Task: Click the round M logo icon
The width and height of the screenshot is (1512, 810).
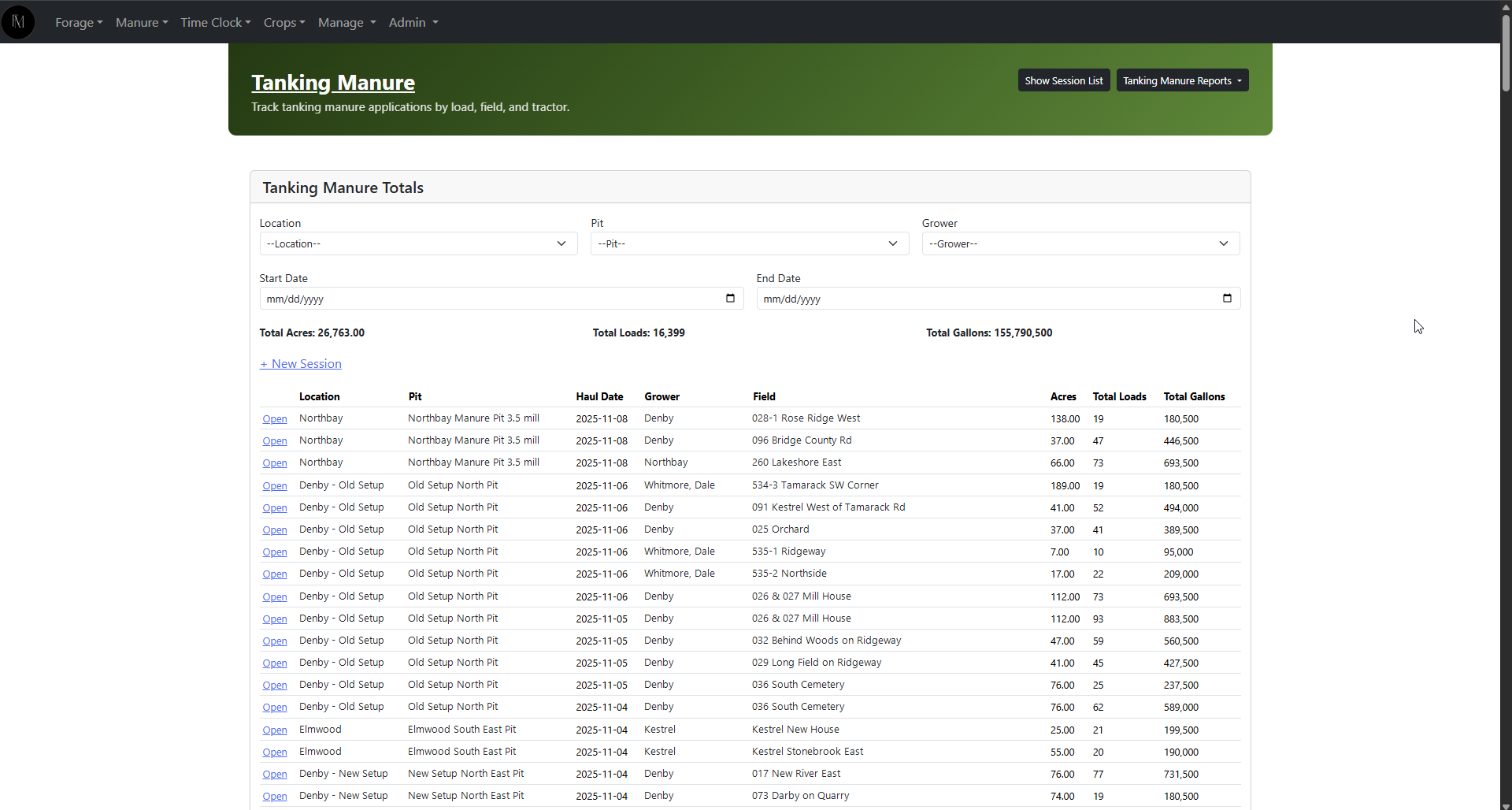Action: 18,22
